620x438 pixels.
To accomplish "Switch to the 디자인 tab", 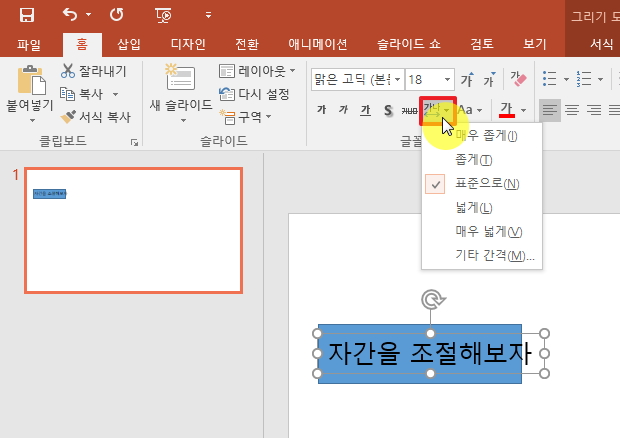I will click(x=188, y=44).
